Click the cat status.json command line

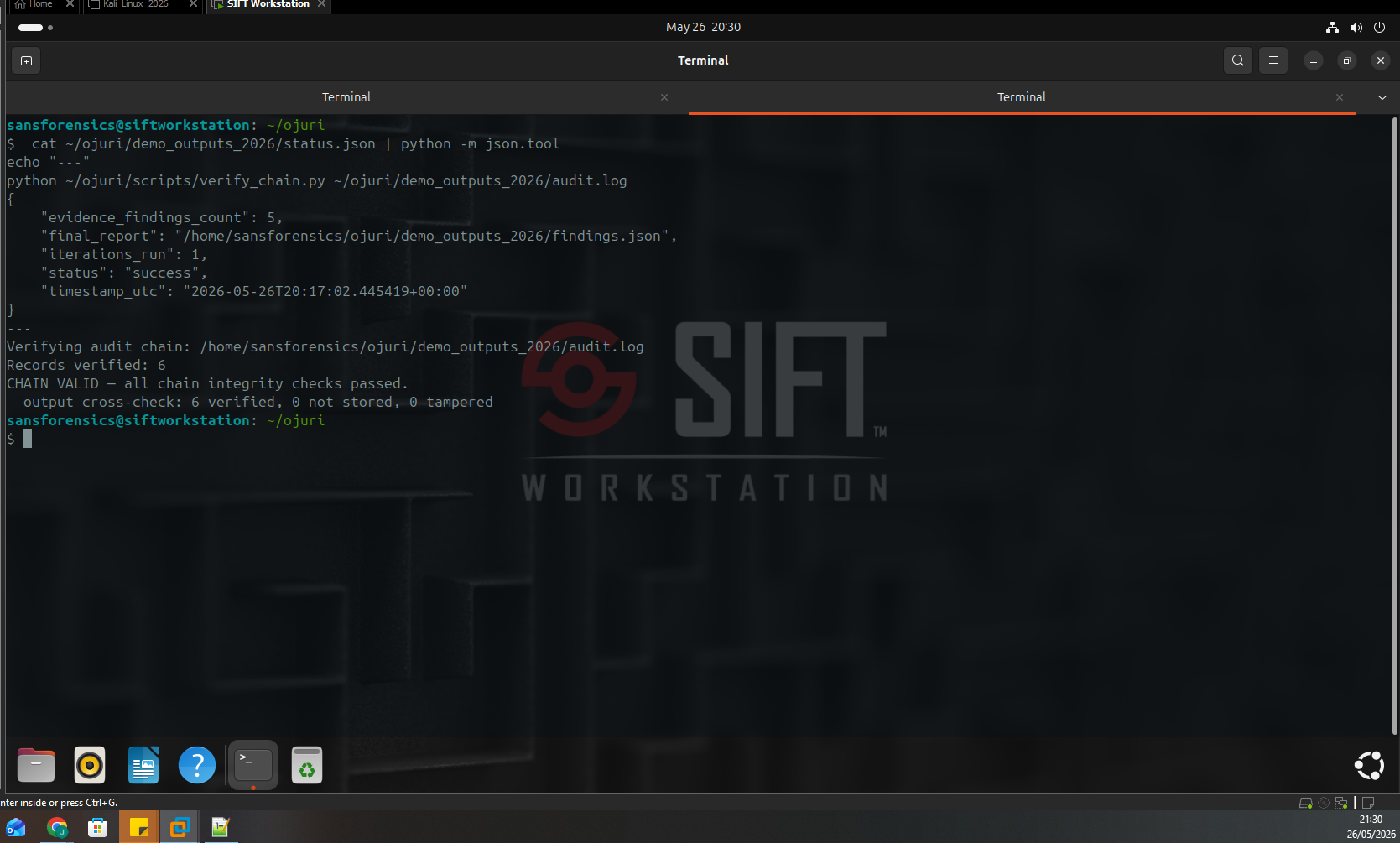click(295, 143)
